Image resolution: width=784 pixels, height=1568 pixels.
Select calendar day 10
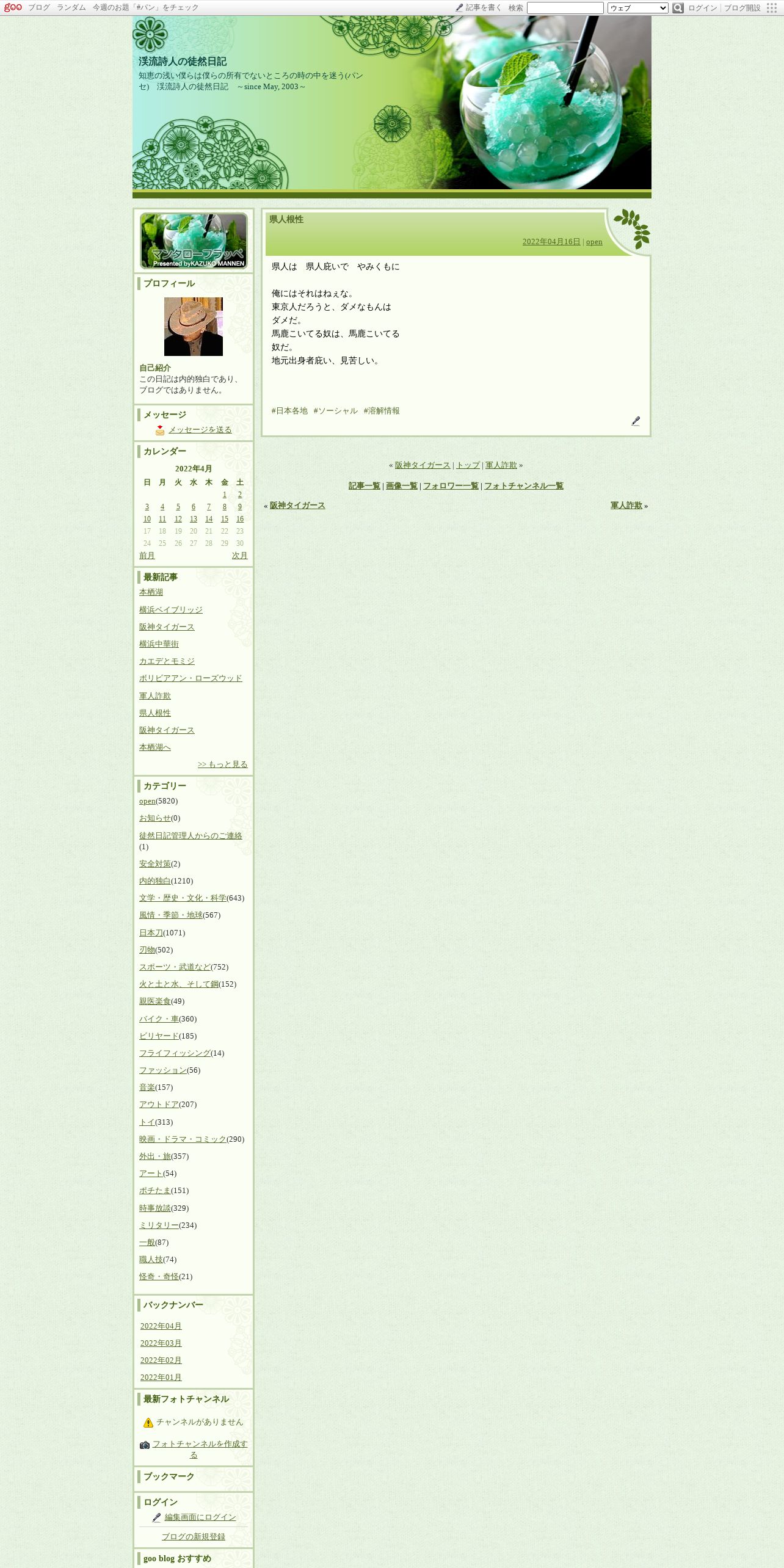tap(147, 519)
